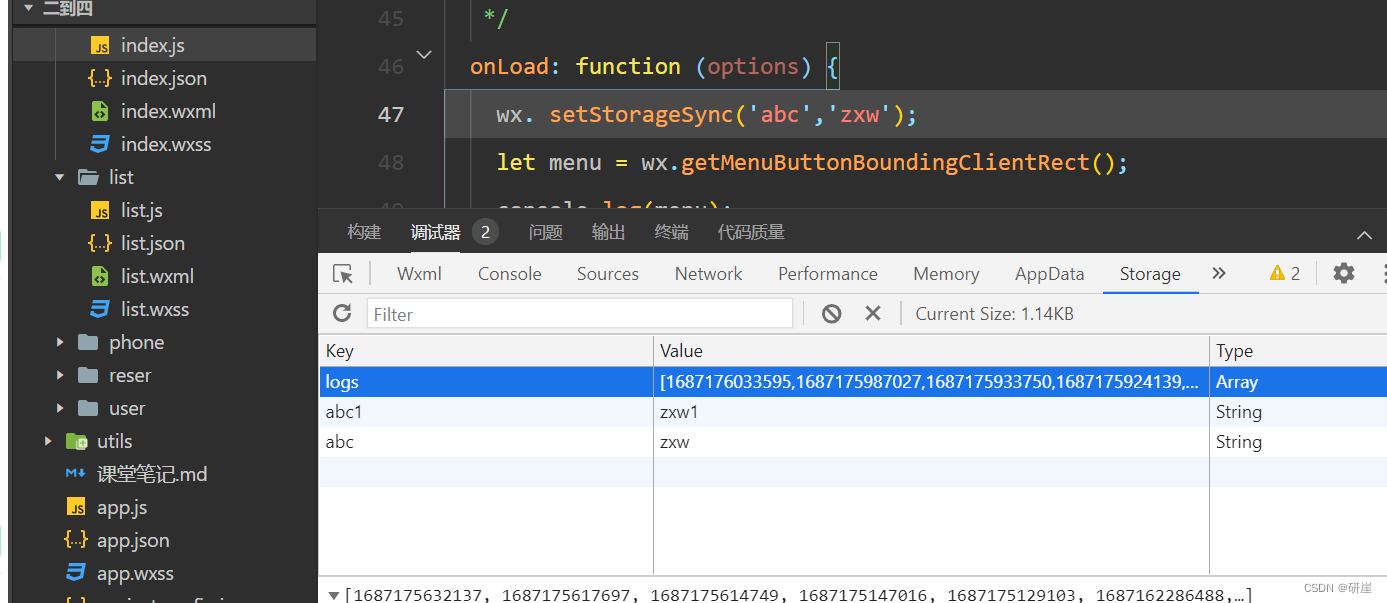
Task: Clear all storage with the circle-slash icon
Action: pos(831,314)
